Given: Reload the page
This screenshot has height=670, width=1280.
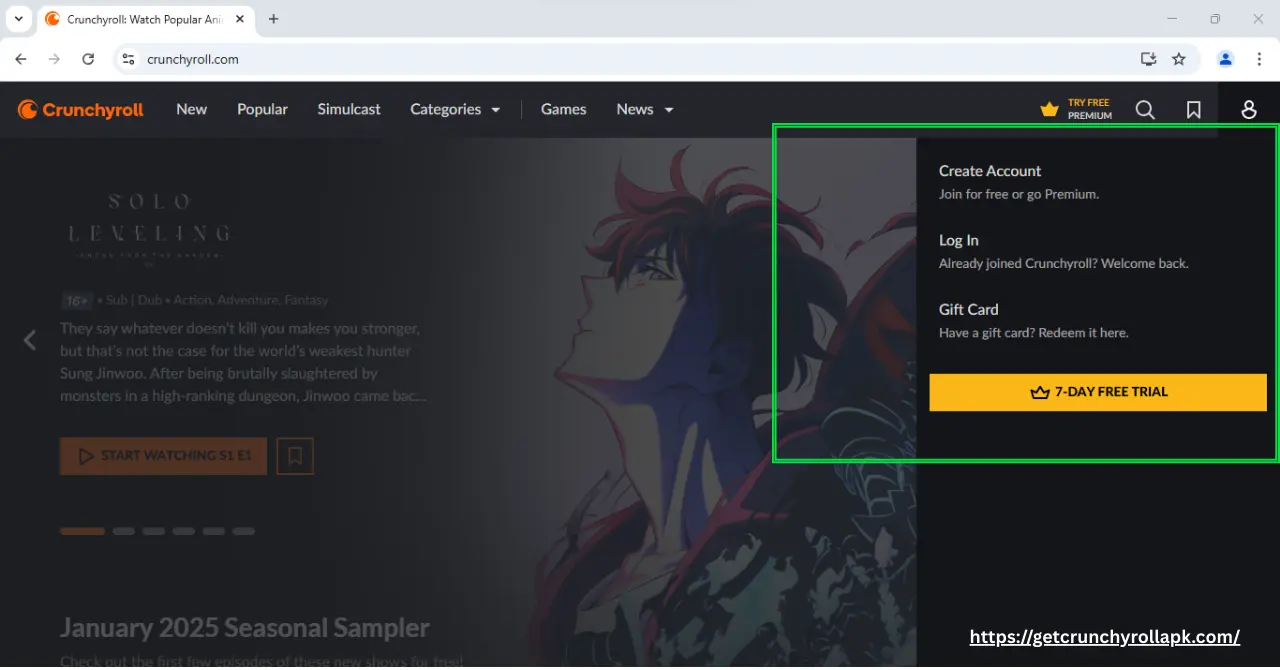Looking at the screenshot, I should pyautogui.click(x=88, y=59).
